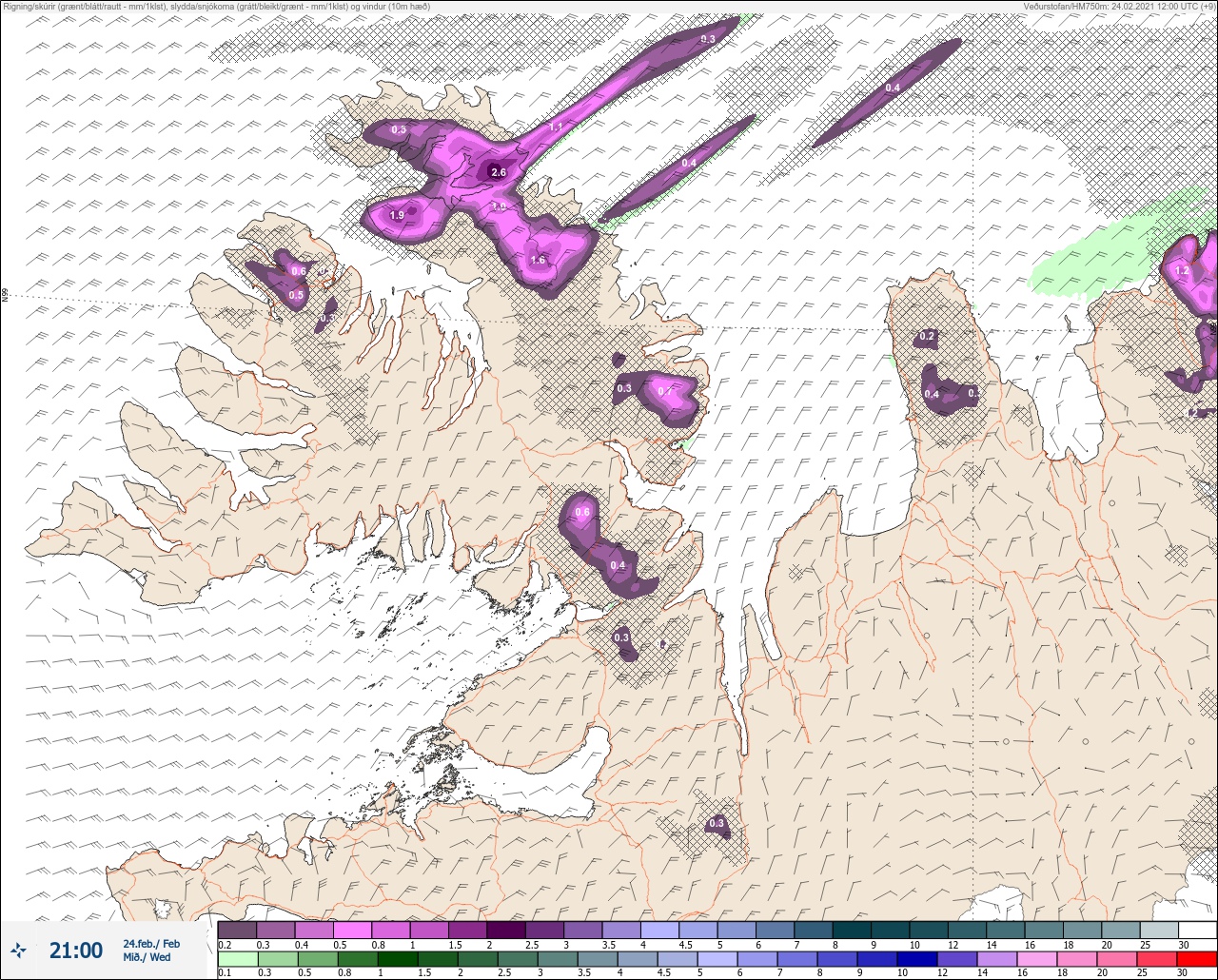Pick the 0.2 dusky purple legend swatch
This screenshot has width=1218, height=980.
click(x=237, y=930)
